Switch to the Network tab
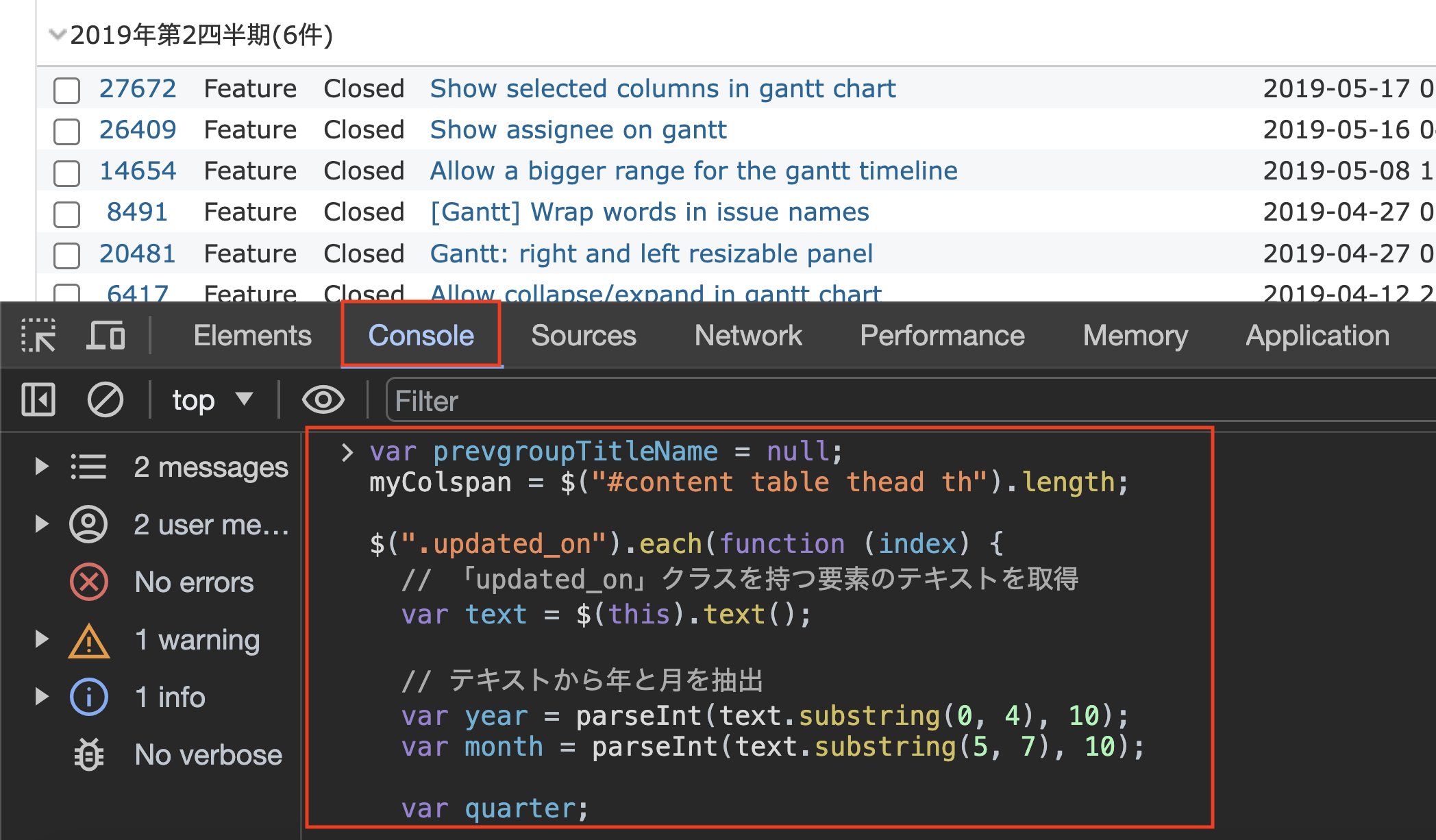This screenshot has height=840, width=1436. pyautogui.click(x=747, y=336)
